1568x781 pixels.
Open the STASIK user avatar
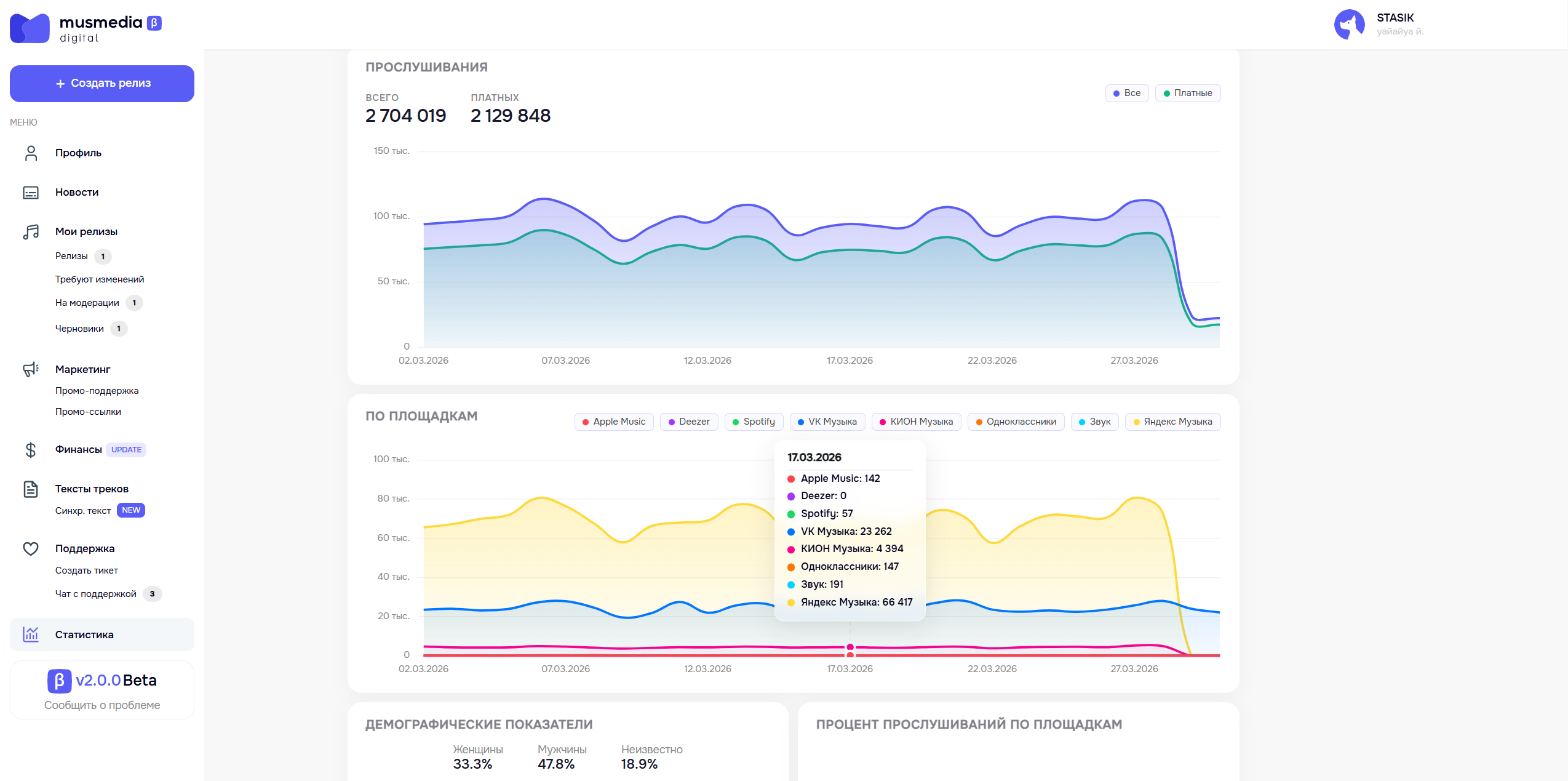(x=1349, y=25)
